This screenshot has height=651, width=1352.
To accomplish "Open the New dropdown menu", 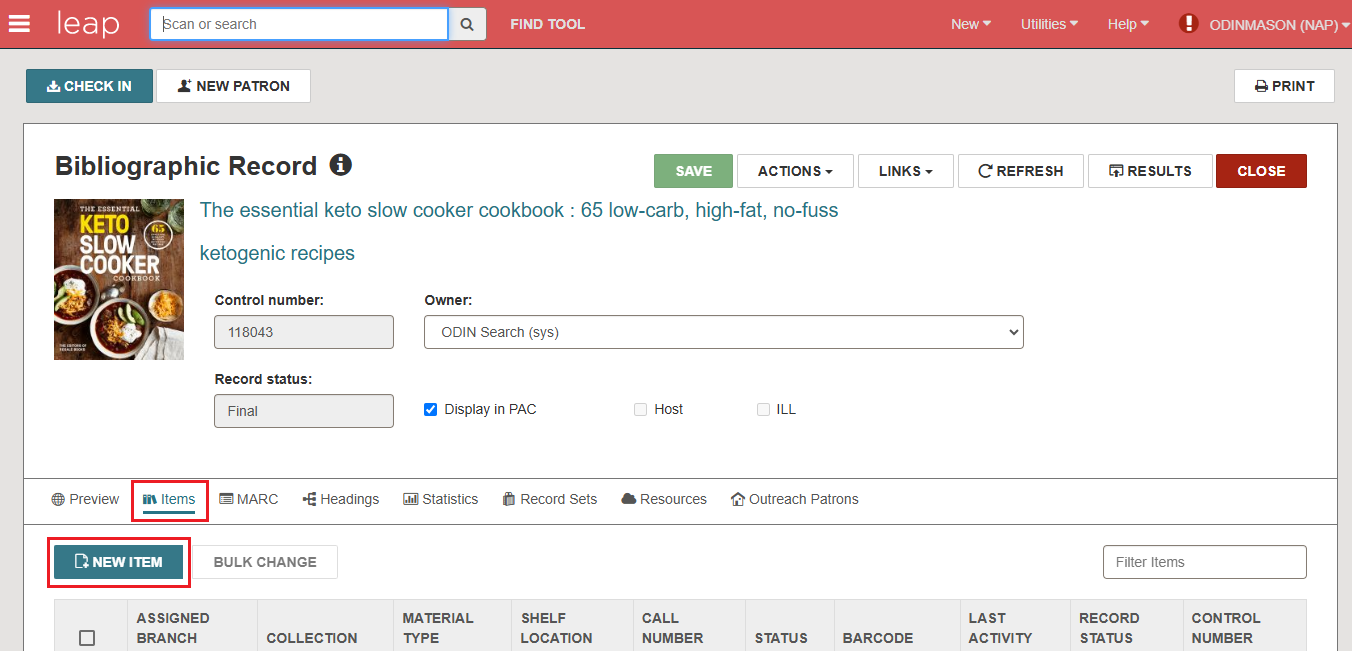I will [971, 24].
